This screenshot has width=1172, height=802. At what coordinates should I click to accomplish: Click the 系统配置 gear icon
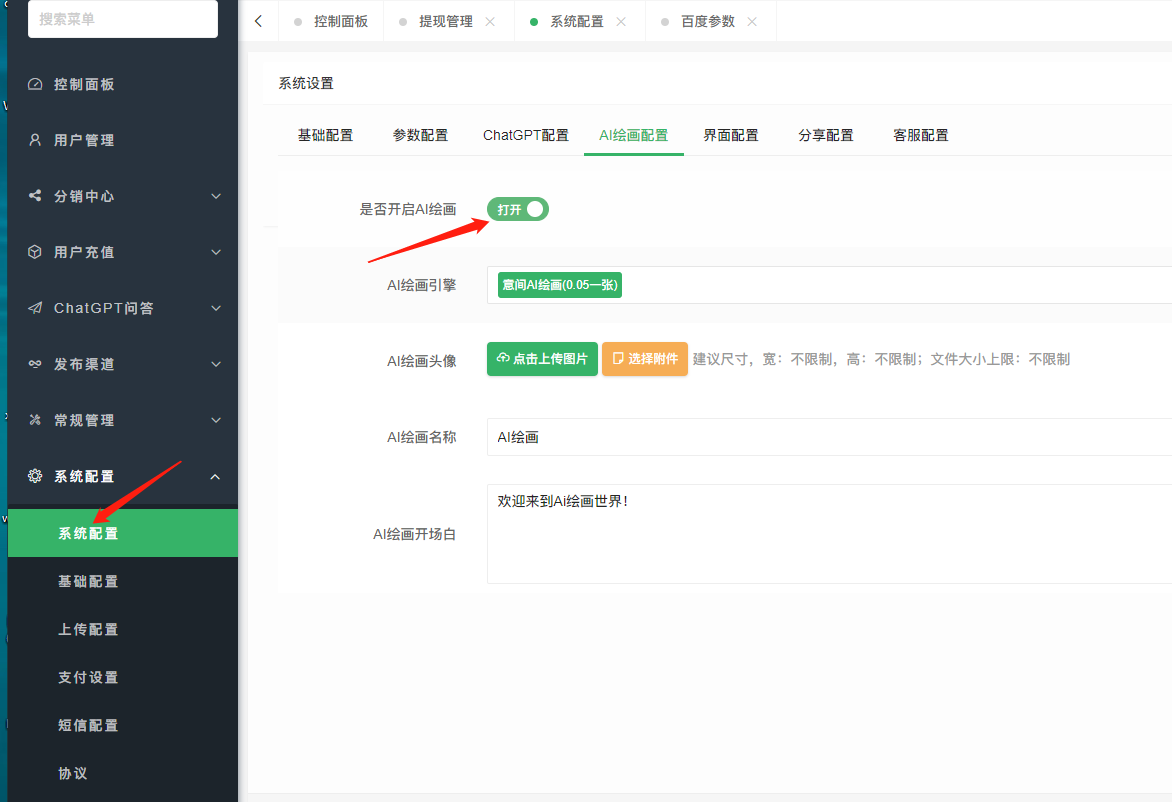[35, 476]
